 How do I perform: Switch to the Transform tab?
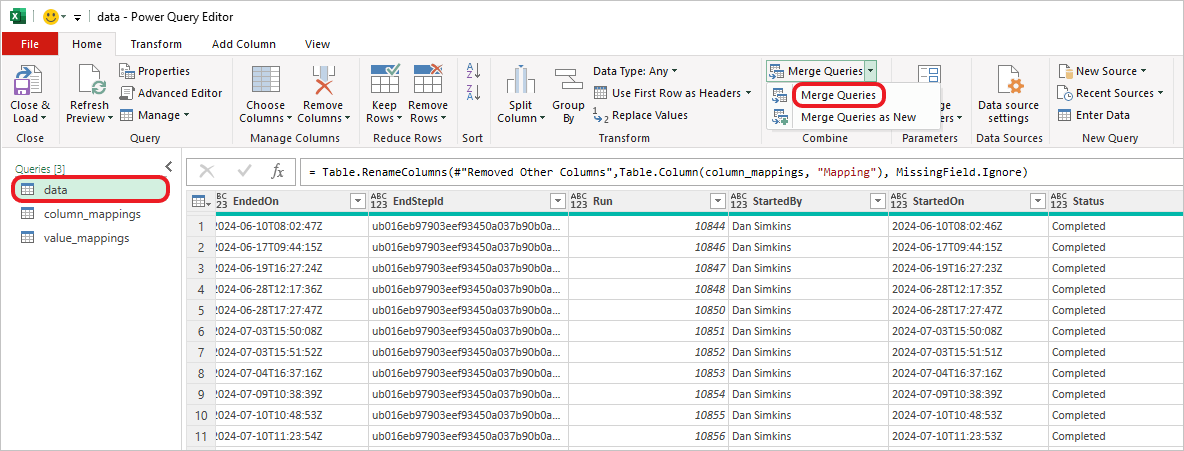point(156,44)
